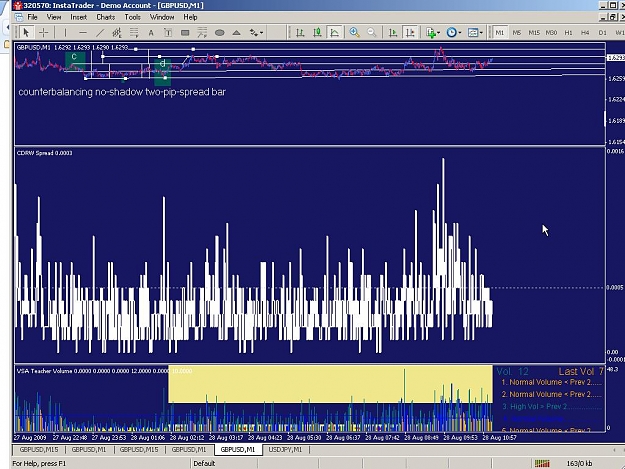The width and height of the screenshot is (625, 469).
Task: Open the arrows objects dropdown
Action: (256, 33)
